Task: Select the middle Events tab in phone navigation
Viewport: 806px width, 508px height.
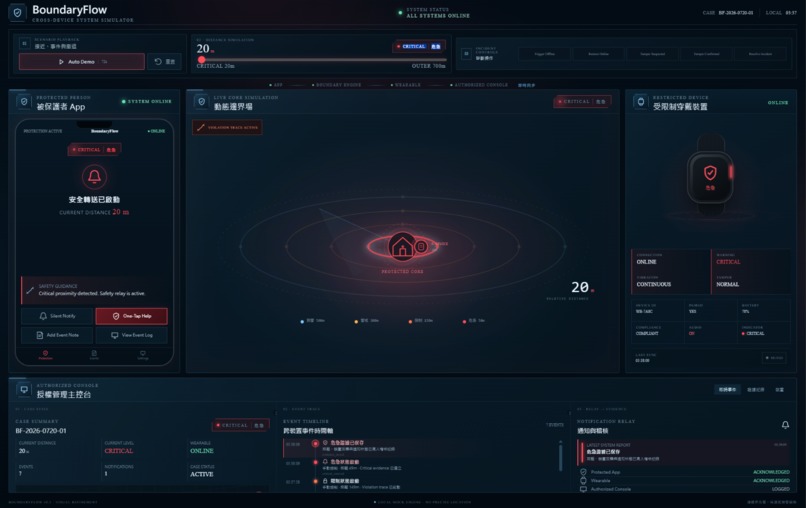Action: (94, 355)
